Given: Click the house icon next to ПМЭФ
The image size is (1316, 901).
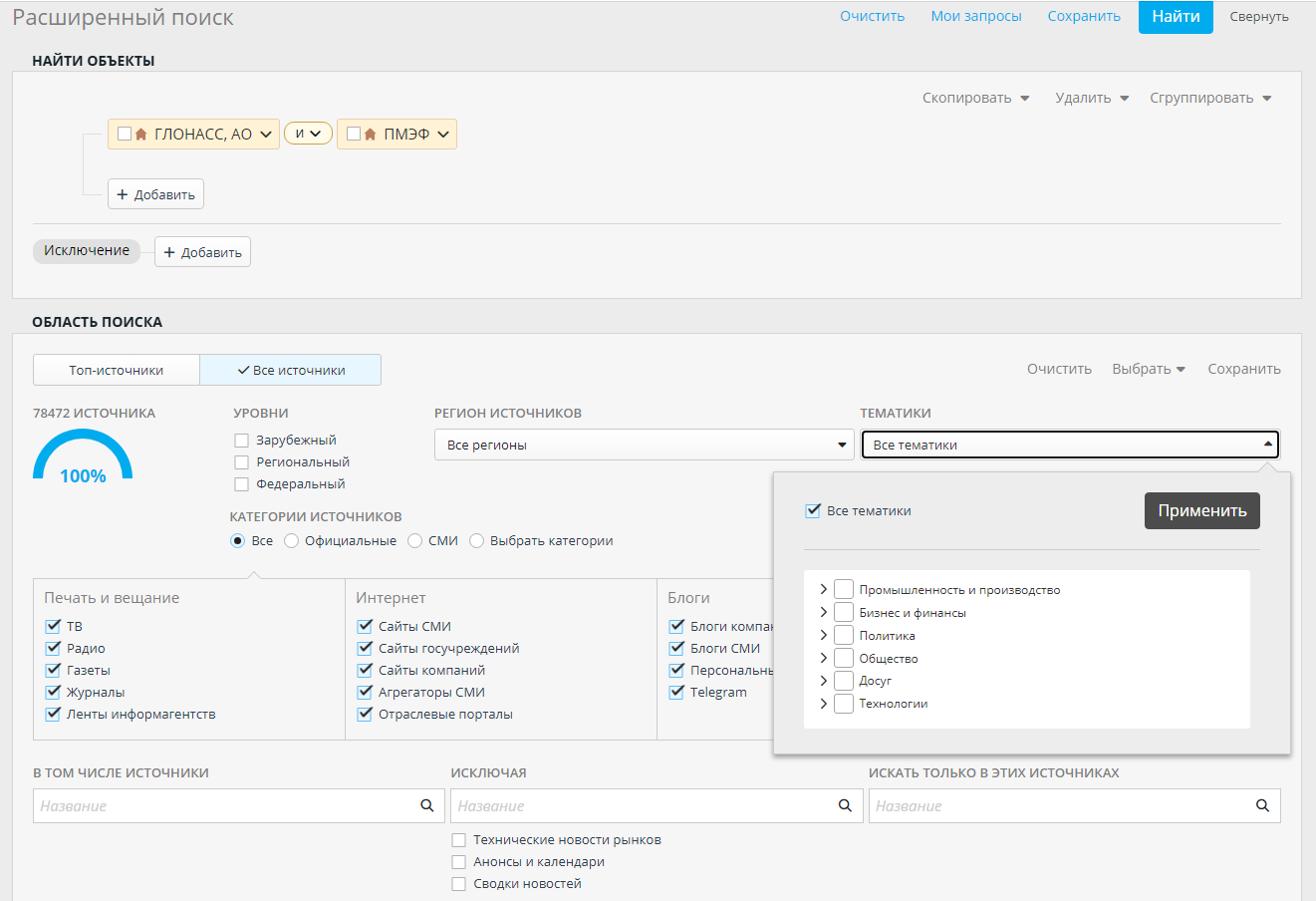Looking at the screenshot, I should coord(371,135).
